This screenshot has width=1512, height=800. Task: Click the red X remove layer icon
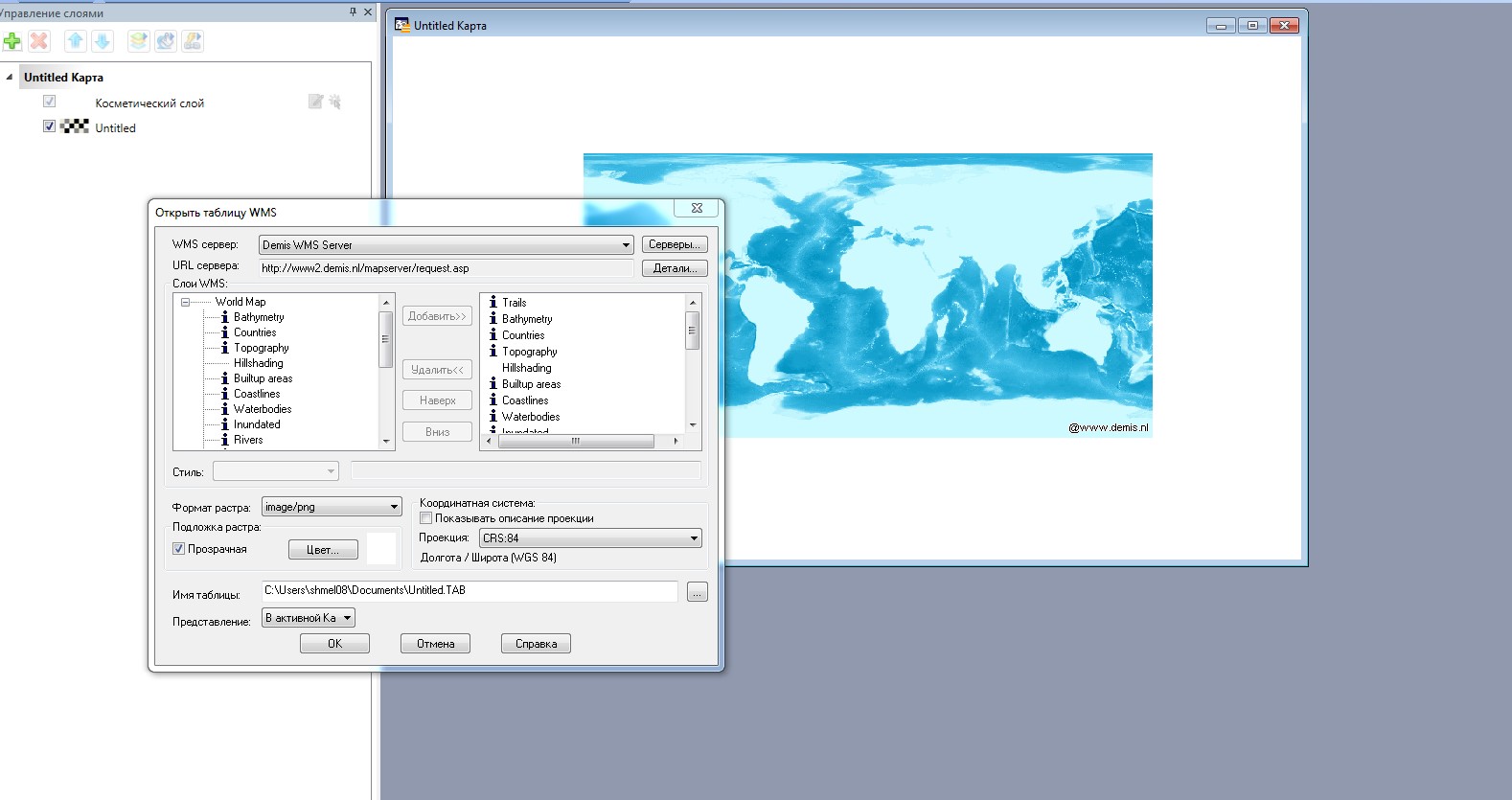coord(39,41)
